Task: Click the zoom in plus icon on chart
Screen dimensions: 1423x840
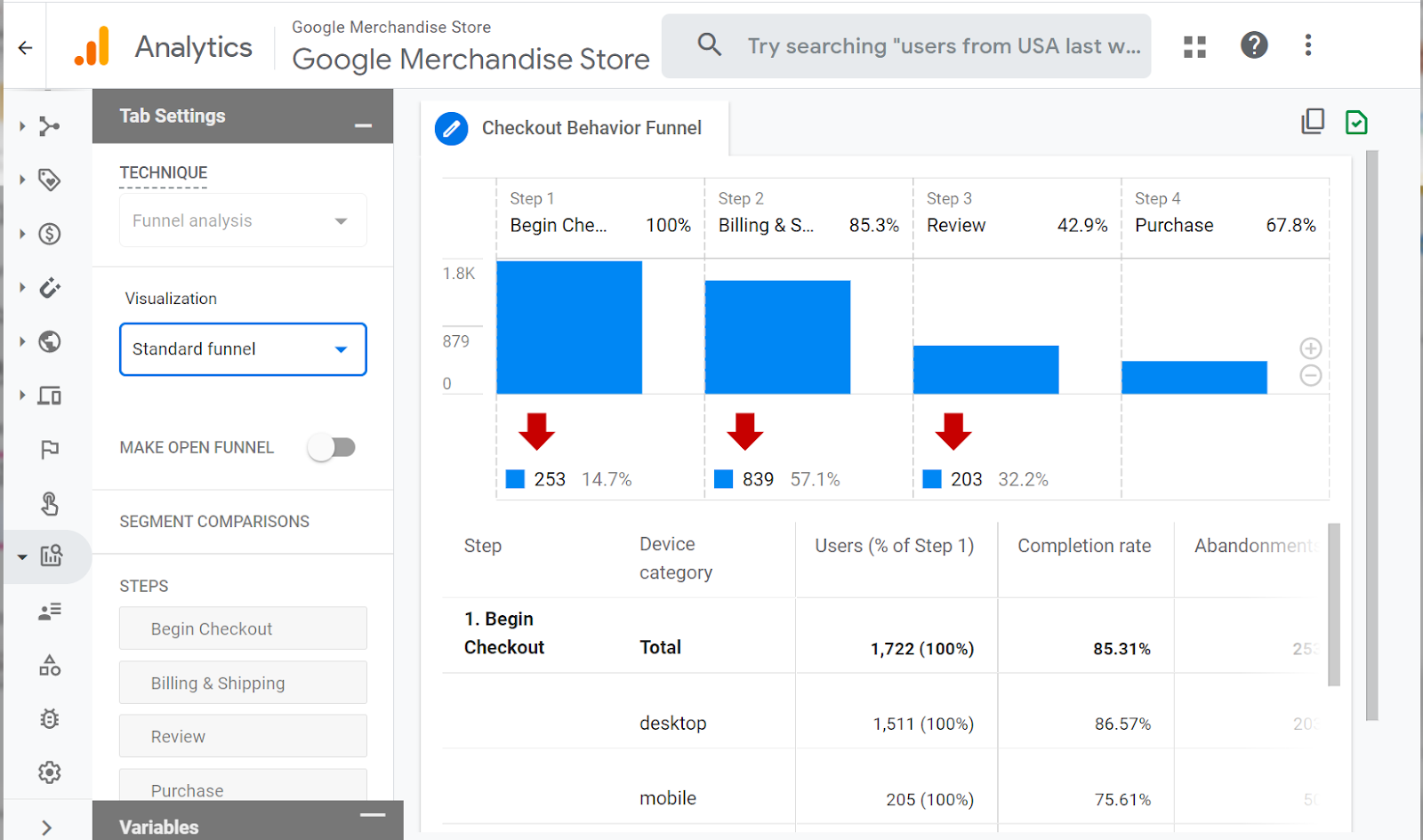Action: (1310, 348)
